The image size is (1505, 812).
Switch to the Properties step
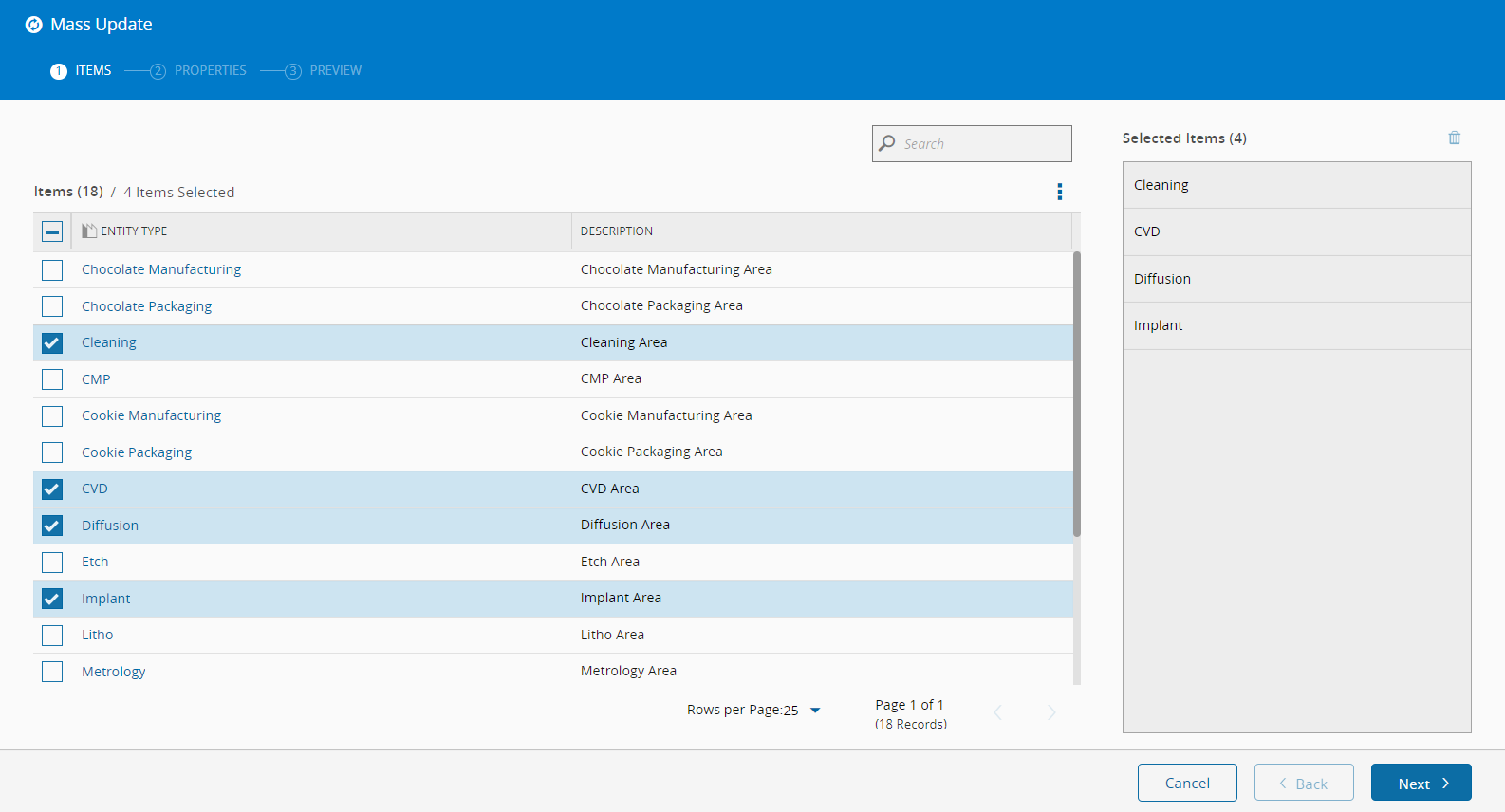(210, 71)
